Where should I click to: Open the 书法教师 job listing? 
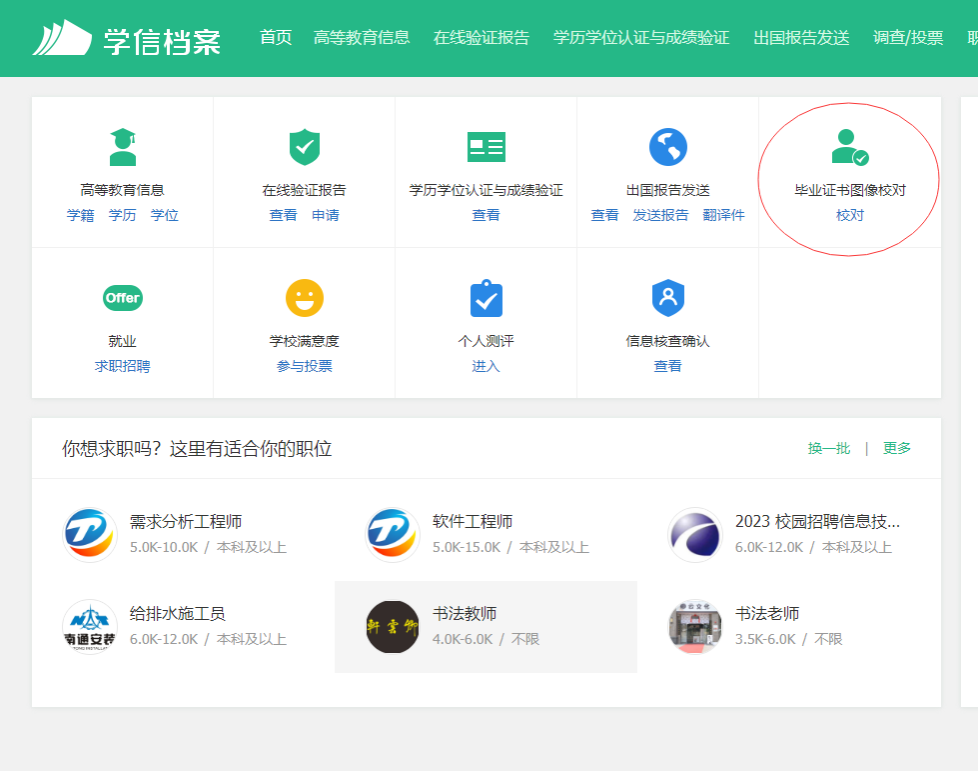pos(464,614)
